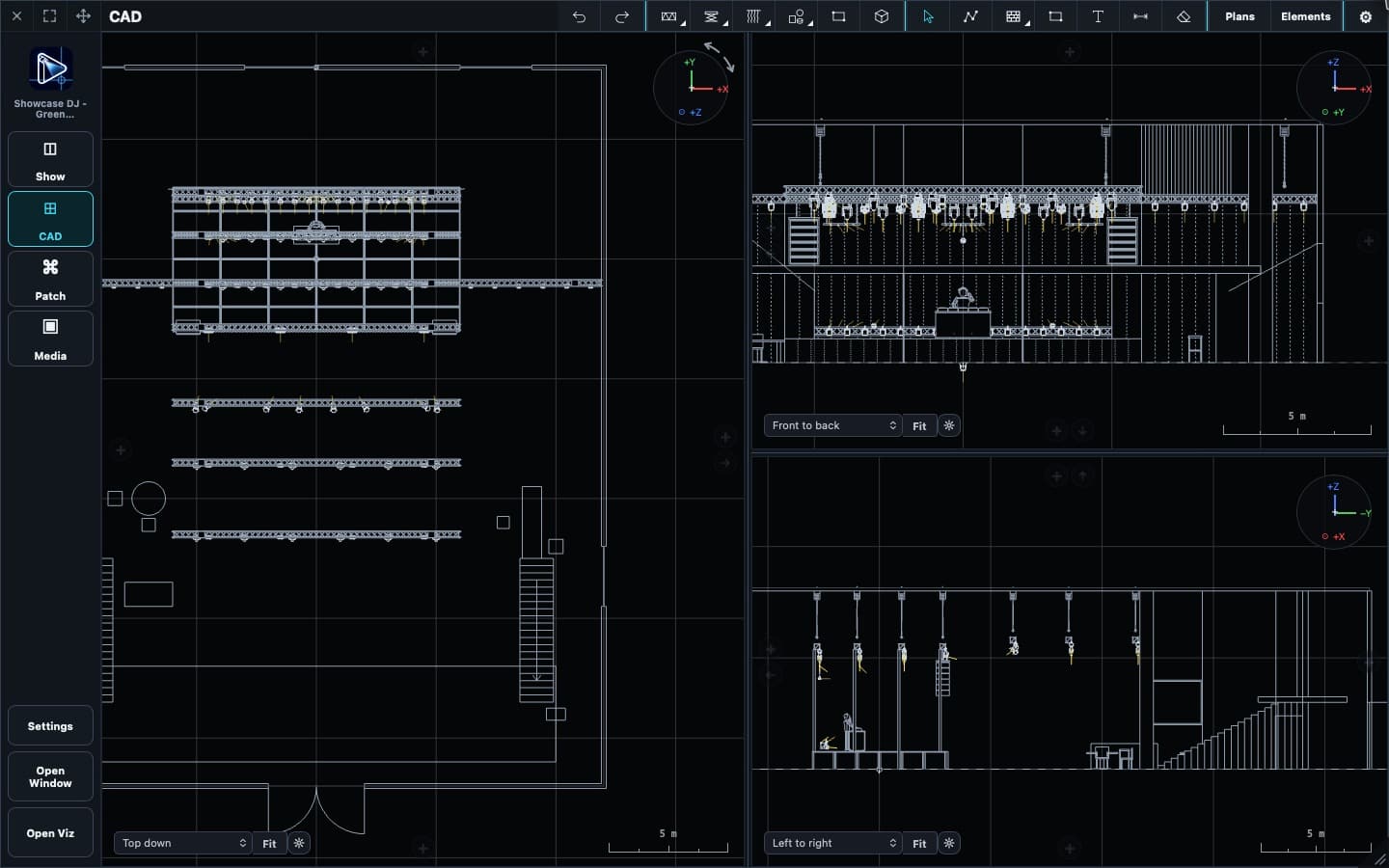
Task: Open the gear settings in the toolbar
Action: pos(1366,16)
